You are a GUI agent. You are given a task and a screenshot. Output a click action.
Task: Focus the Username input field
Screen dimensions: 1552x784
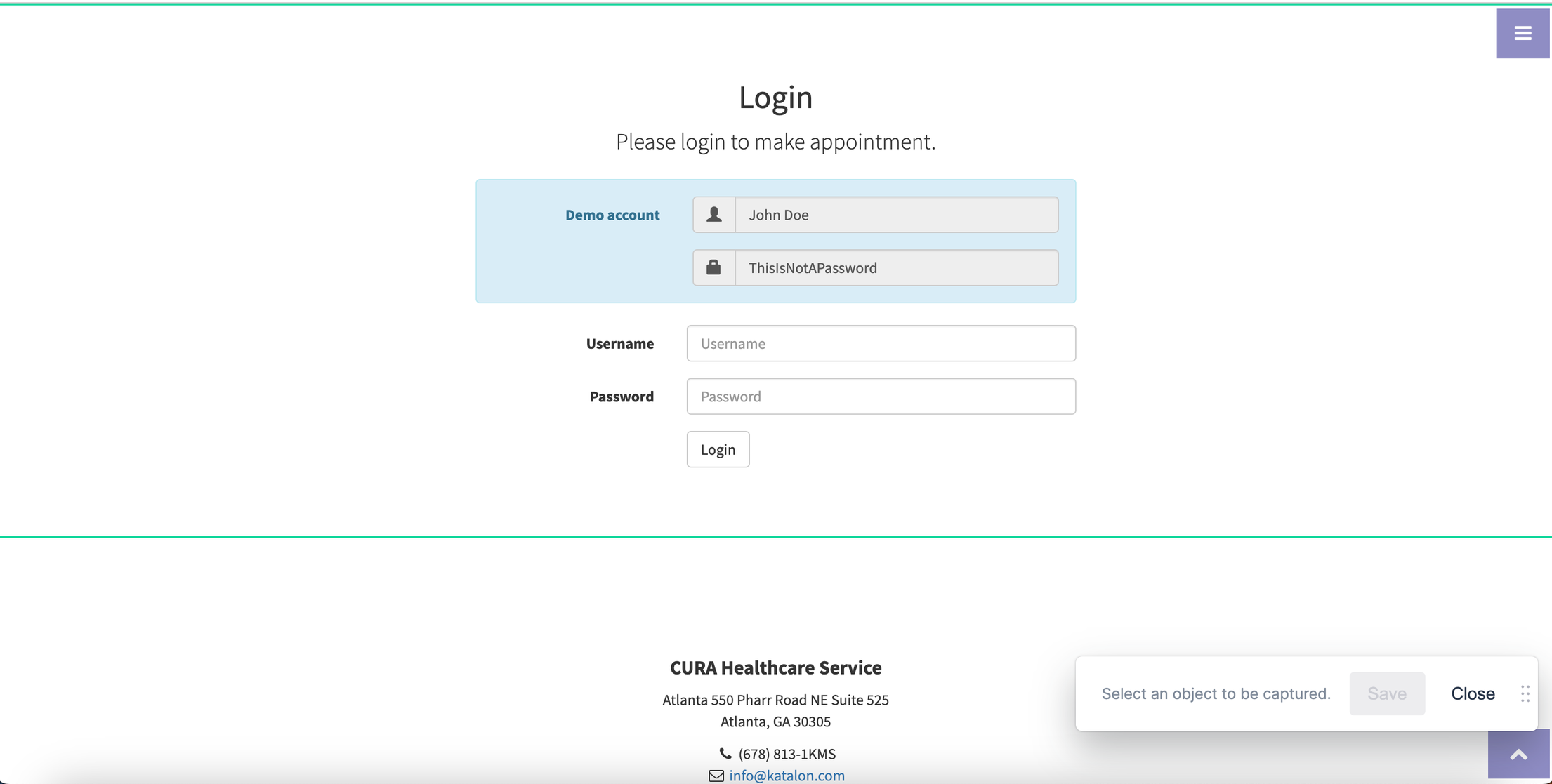881,343
